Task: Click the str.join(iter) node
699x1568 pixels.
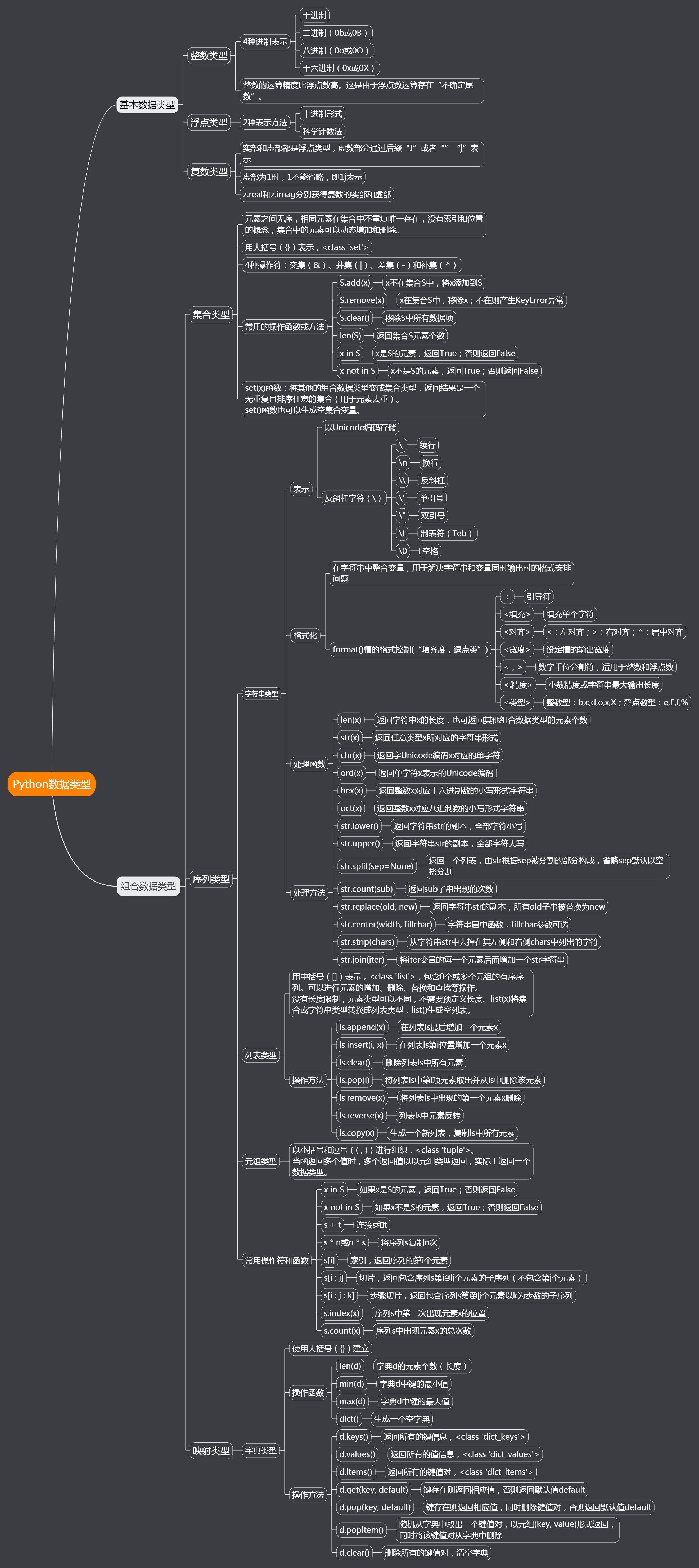Action: point(363,959)
